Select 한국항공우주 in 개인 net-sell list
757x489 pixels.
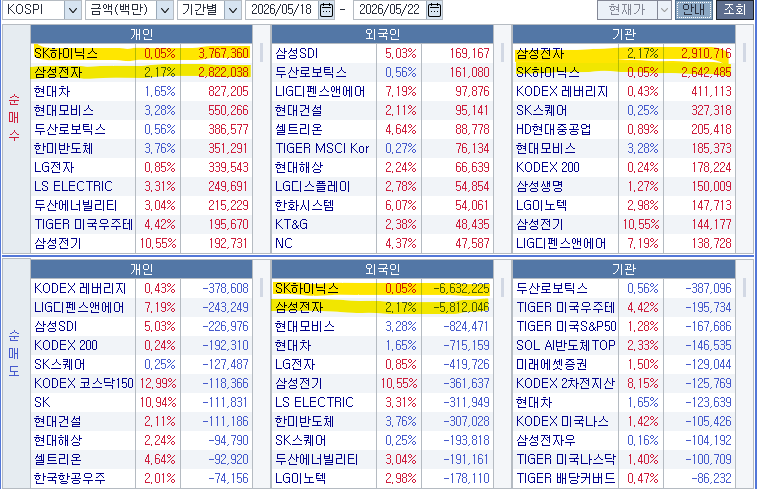click(70, 478)
